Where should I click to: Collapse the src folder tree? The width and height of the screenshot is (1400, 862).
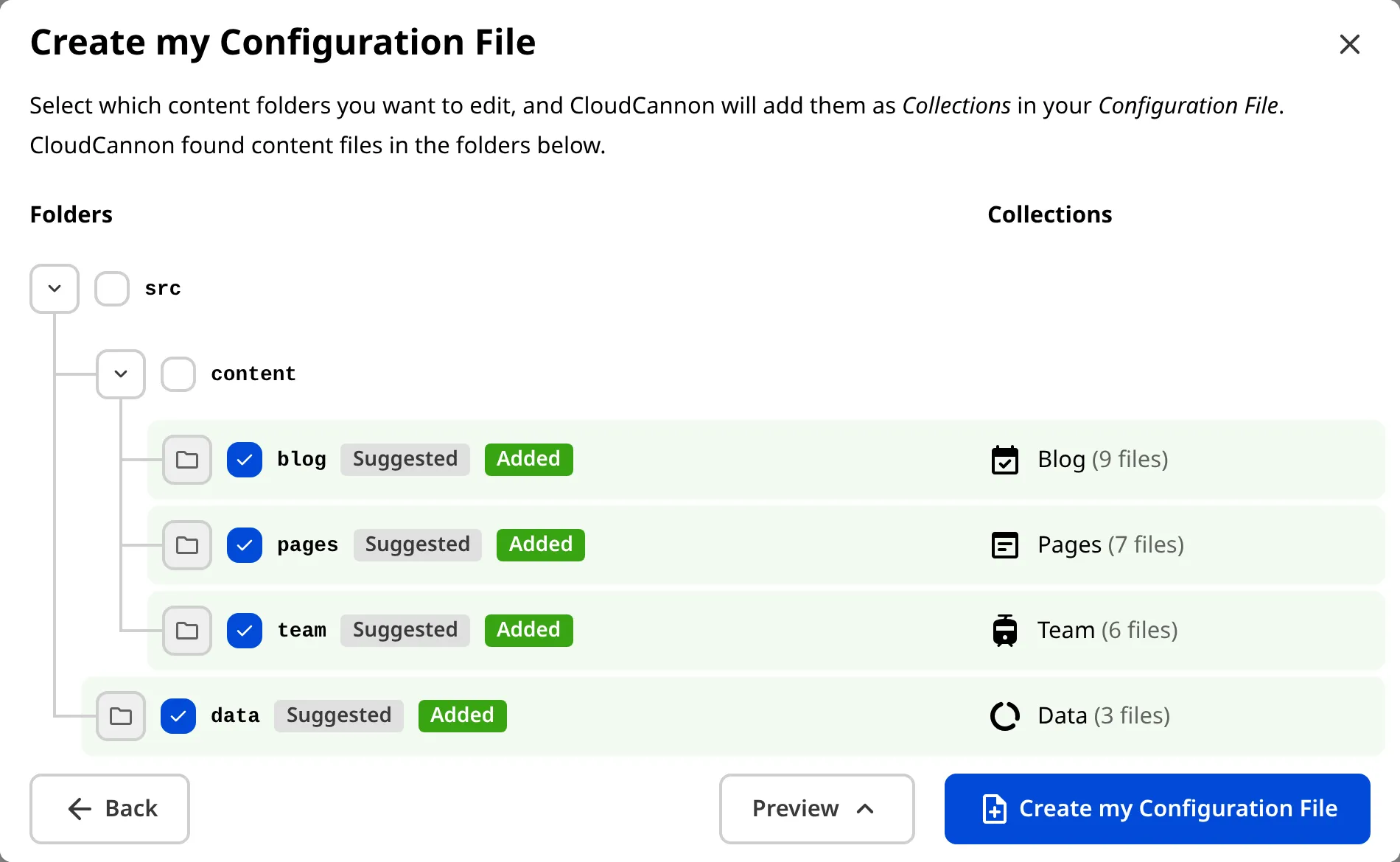[54, 288]
